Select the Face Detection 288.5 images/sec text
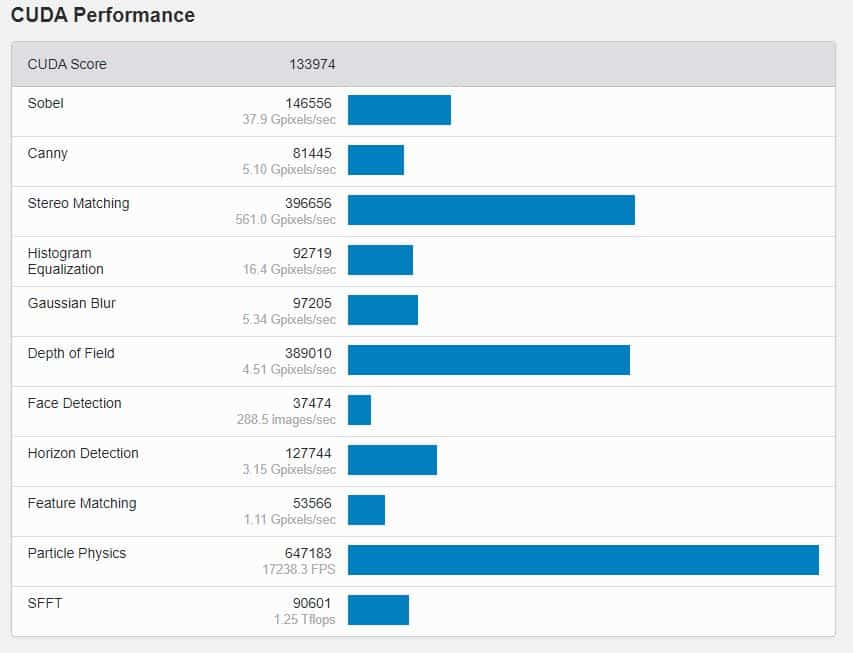The width and height of the screenshot is (853, 653). coord(287,419)
